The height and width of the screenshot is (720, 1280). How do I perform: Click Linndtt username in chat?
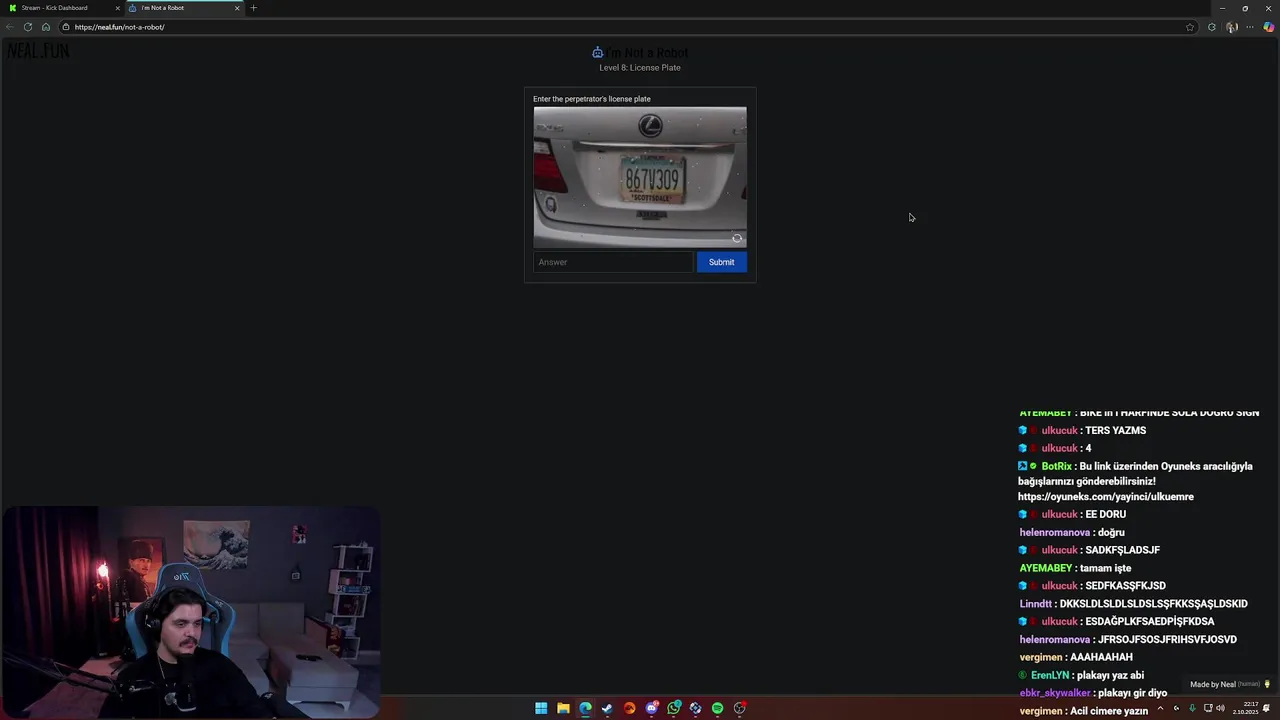[x=1035, y=604]
